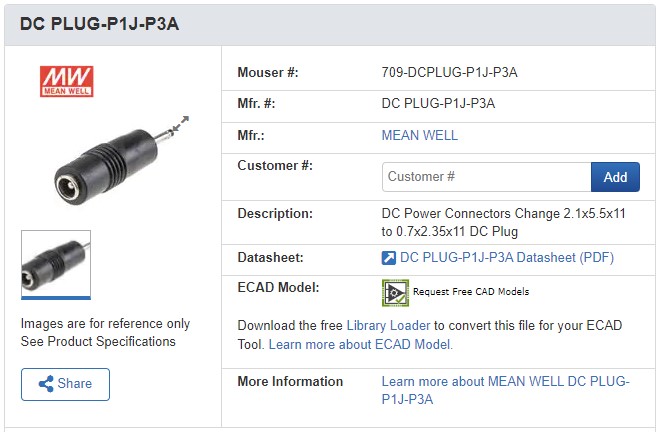The image size is (663, 432).
Task: Focus the Customer # input field
Action: tap(486, 177)
